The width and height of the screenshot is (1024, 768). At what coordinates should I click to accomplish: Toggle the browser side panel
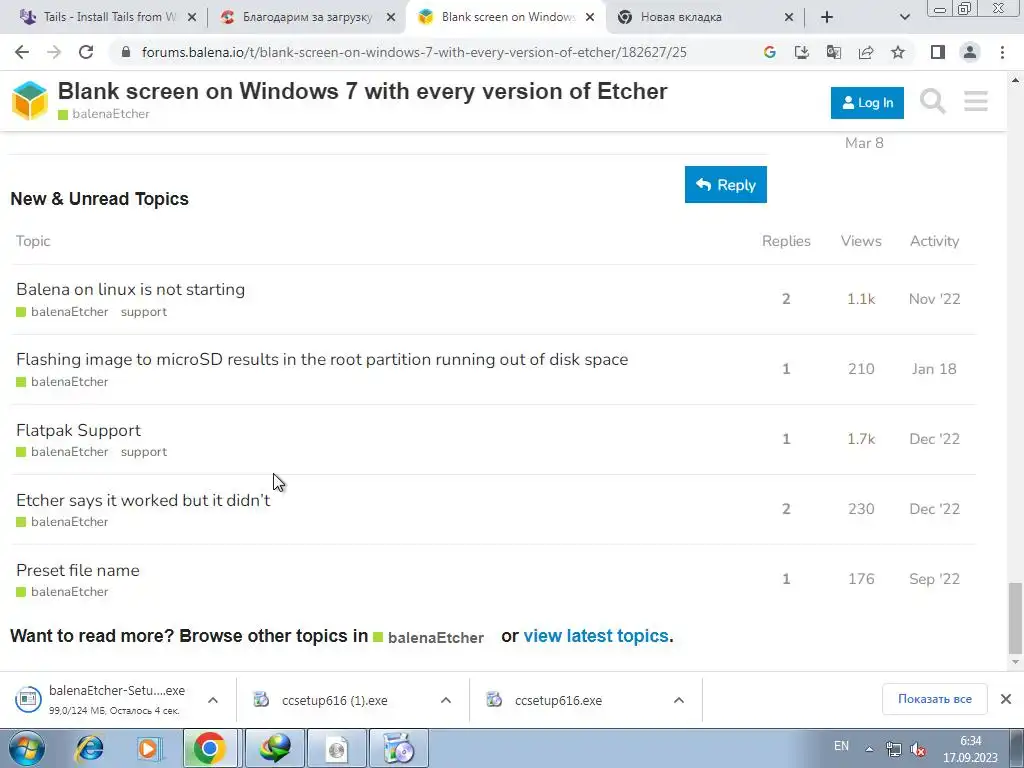pyautogui.click(x=938, y=52)
